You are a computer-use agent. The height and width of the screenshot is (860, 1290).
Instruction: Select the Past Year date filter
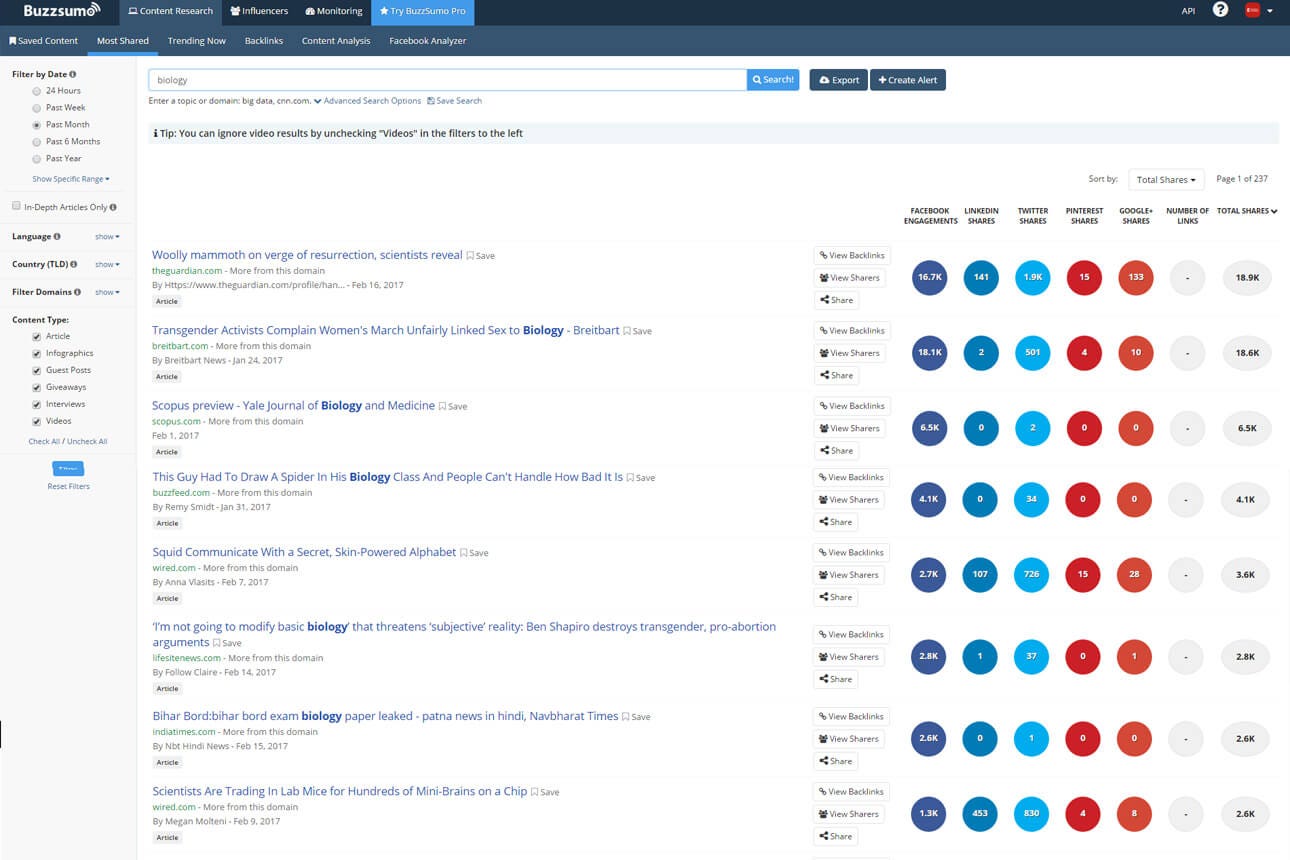(x=37, y=159)
